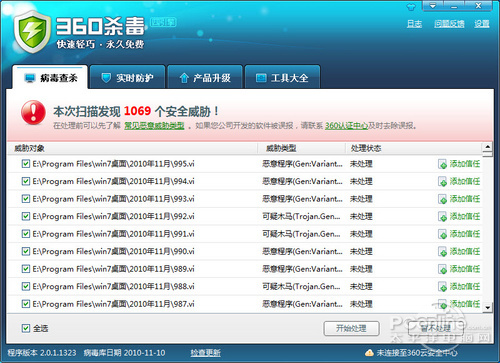
Task: Uncheck the 994.vi threat checkbox
Action: [26, 181]
